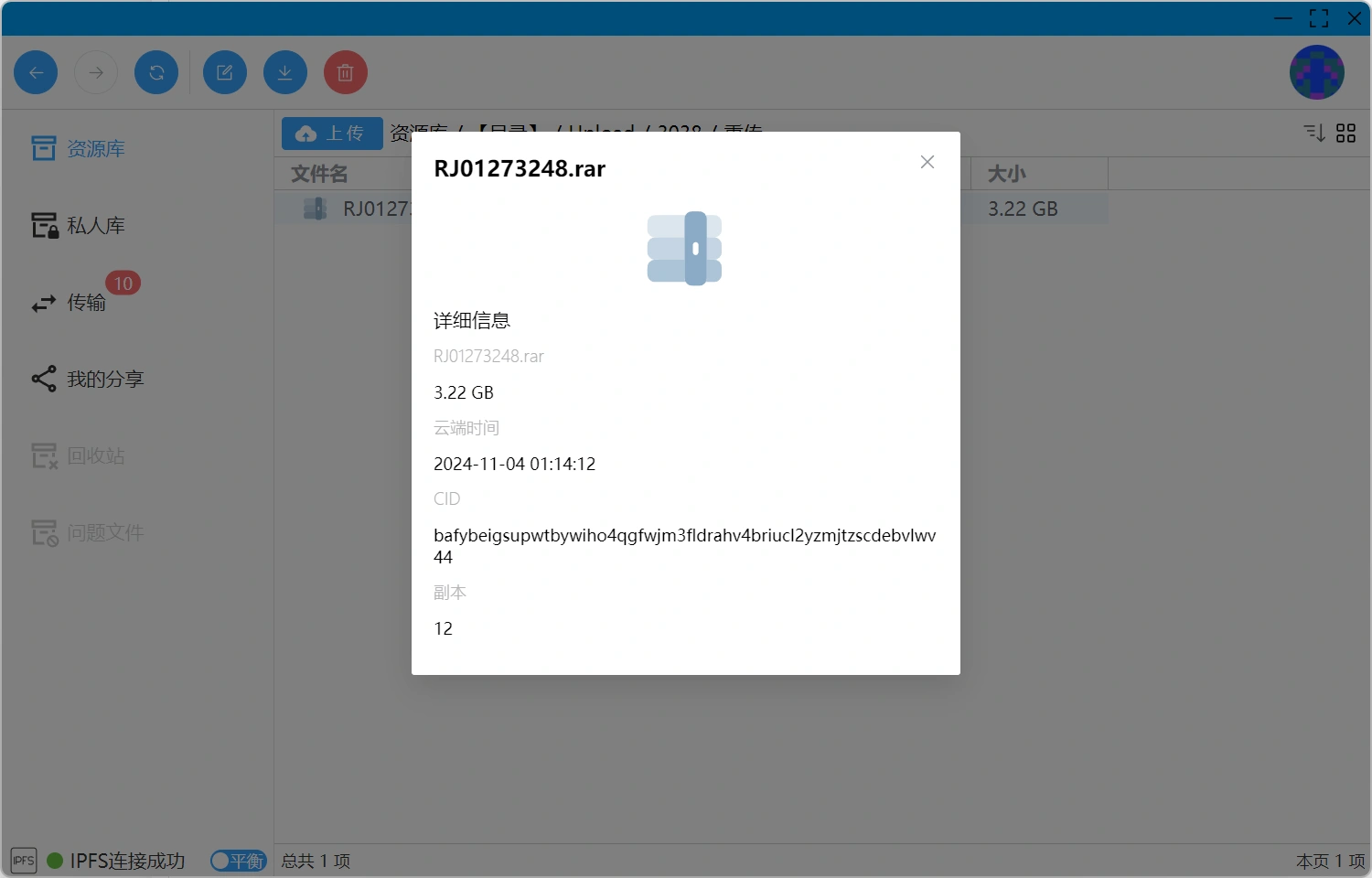The height and width of the screenshot is (878, 1372).
Task: Click the 本页 1 项 status text
Action: tap(1330, 861)
